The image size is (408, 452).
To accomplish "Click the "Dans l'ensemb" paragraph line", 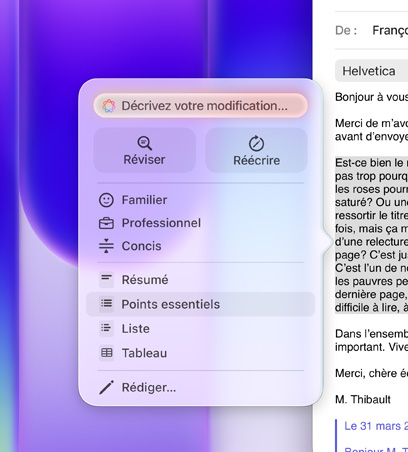I will [x=371, y=334].
